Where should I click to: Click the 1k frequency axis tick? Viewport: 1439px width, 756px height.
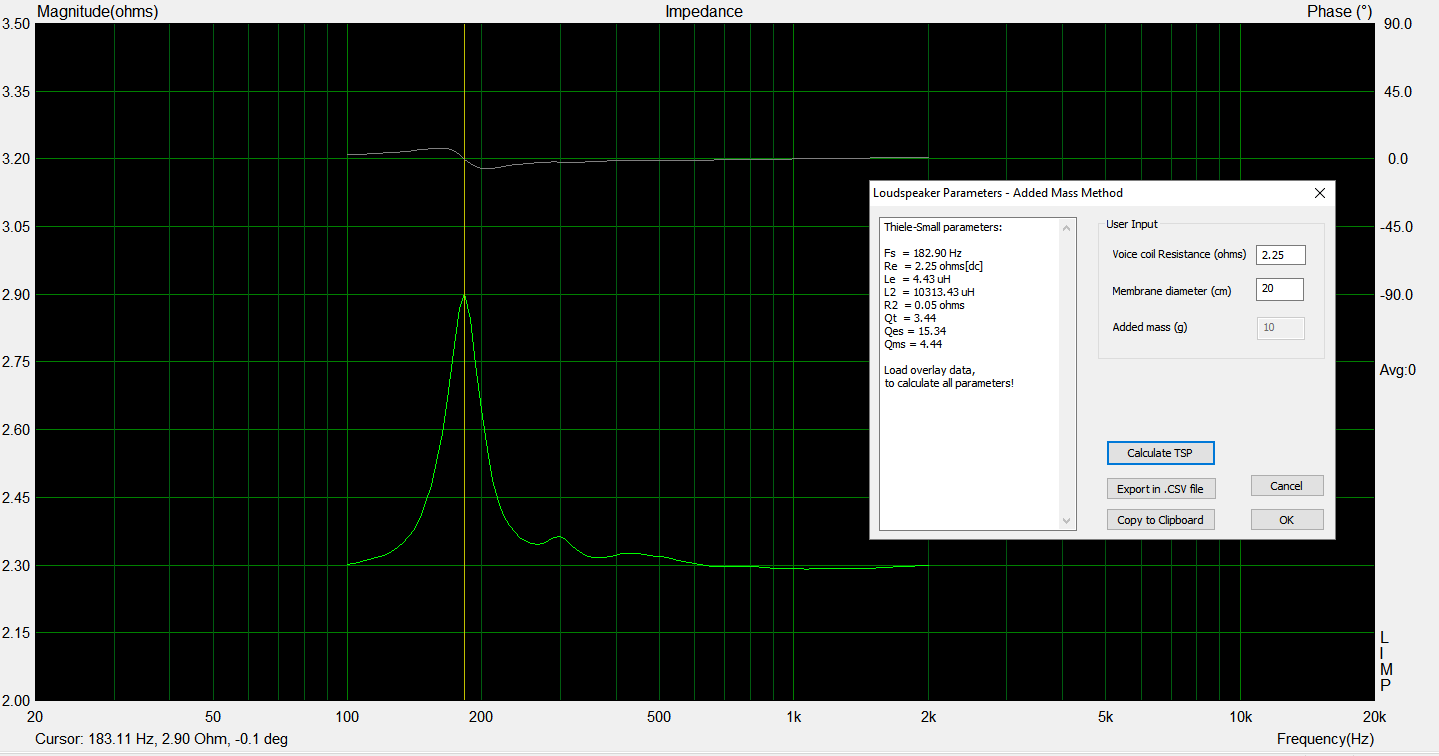[793, 717]
